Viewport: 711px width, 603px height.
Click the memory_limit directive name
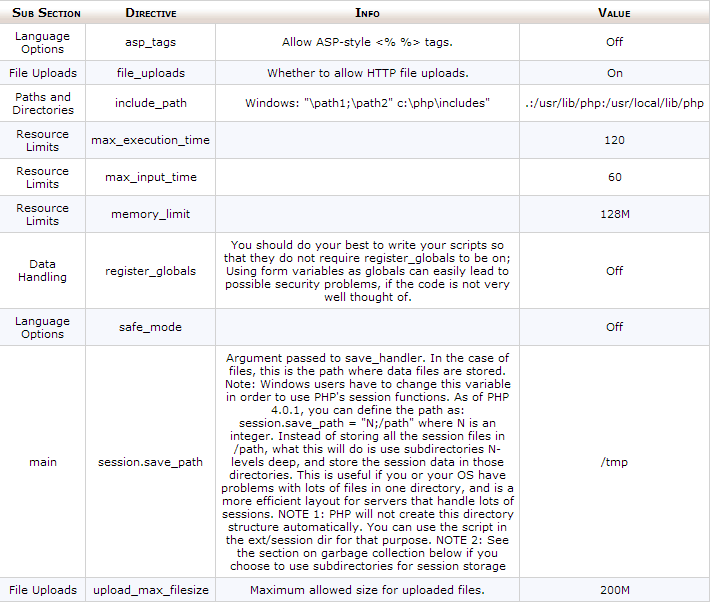coord(151,214)
